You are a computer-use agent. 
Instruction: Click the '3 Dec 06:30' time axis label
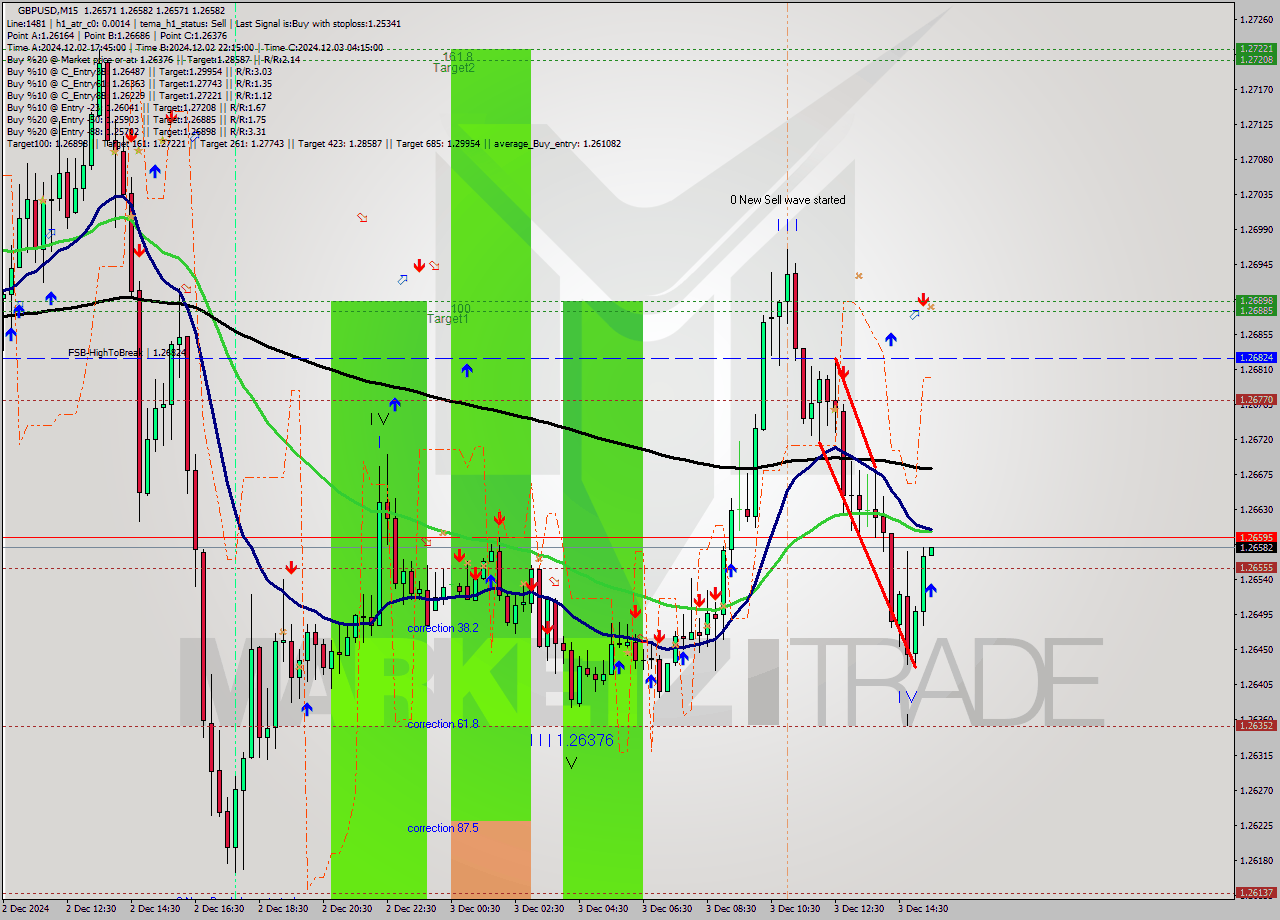[x=667, y=909]
